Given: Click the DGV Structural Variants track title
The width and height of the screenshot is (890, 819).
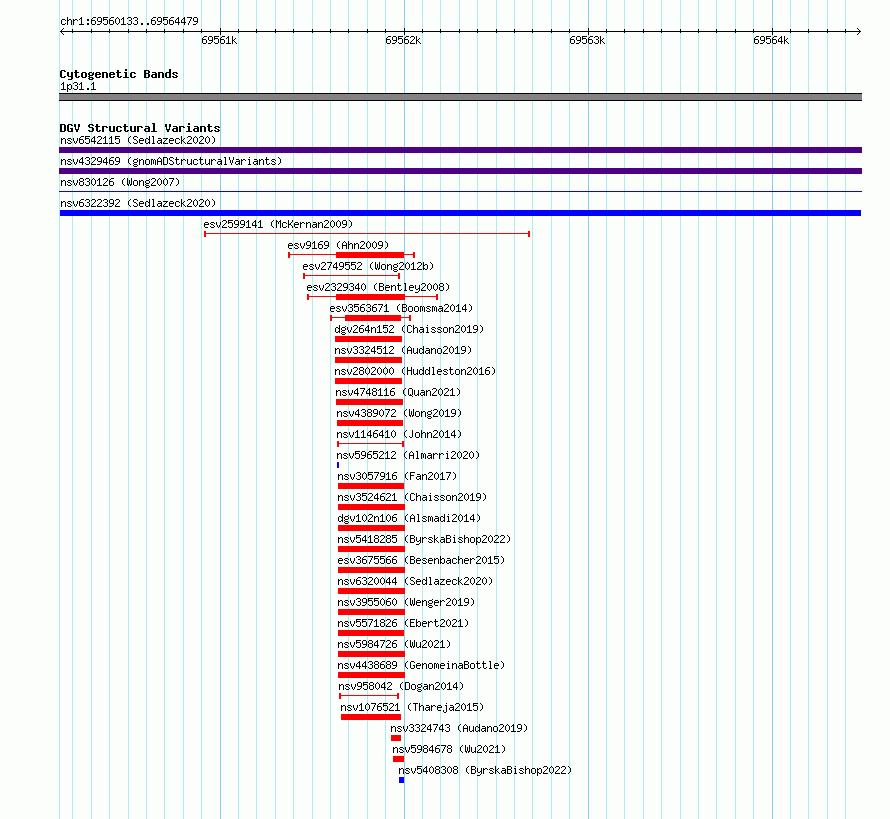Looking at the screenshot, I should (x=140, y=128).
